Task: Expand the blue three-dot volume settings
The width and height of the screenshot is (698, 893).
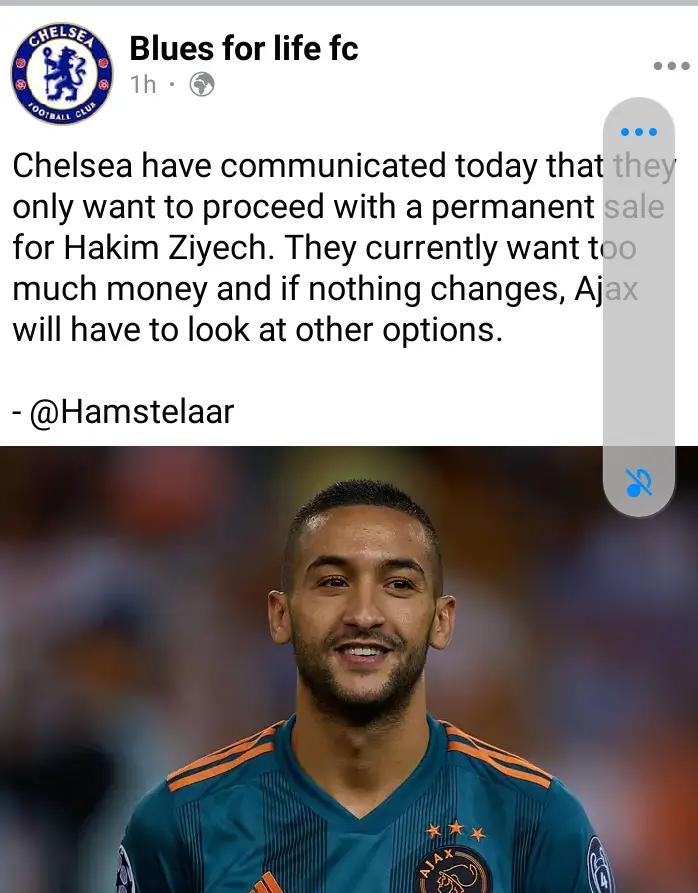Action: 639,132
